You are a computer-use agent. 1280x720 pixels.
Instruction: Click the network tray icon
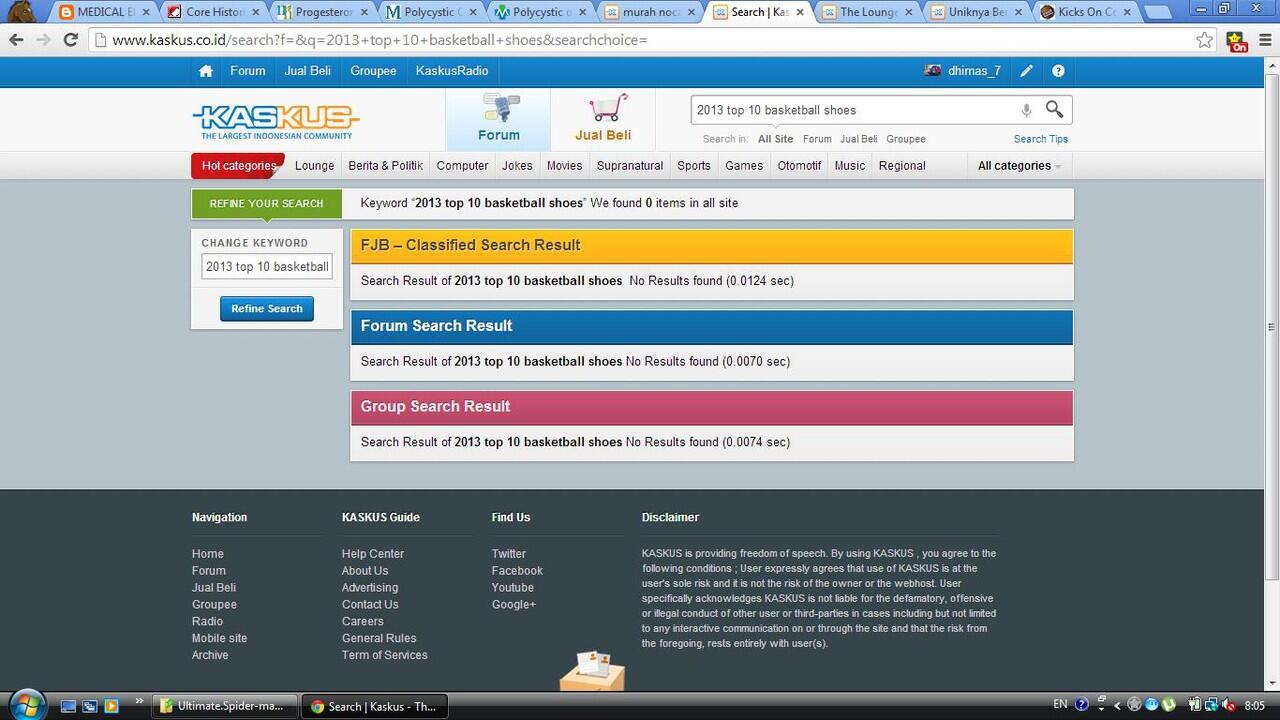(x=1210, y=705)
